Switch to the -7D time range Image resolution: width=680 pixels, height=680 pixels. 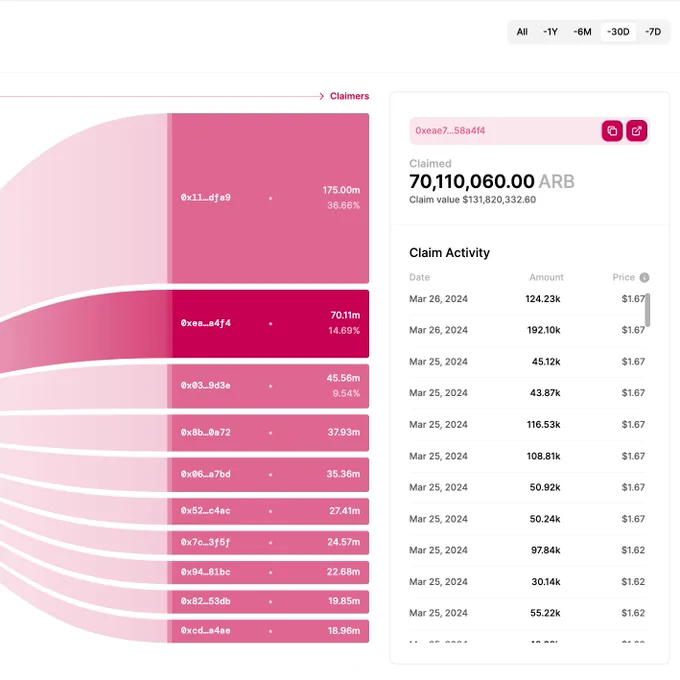coord(653,32)
